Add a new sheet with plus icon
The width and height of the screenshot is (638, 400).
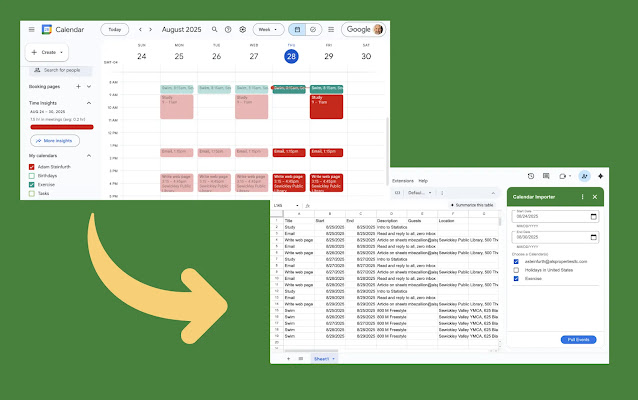pyautogui.click(x=288, y=358)
